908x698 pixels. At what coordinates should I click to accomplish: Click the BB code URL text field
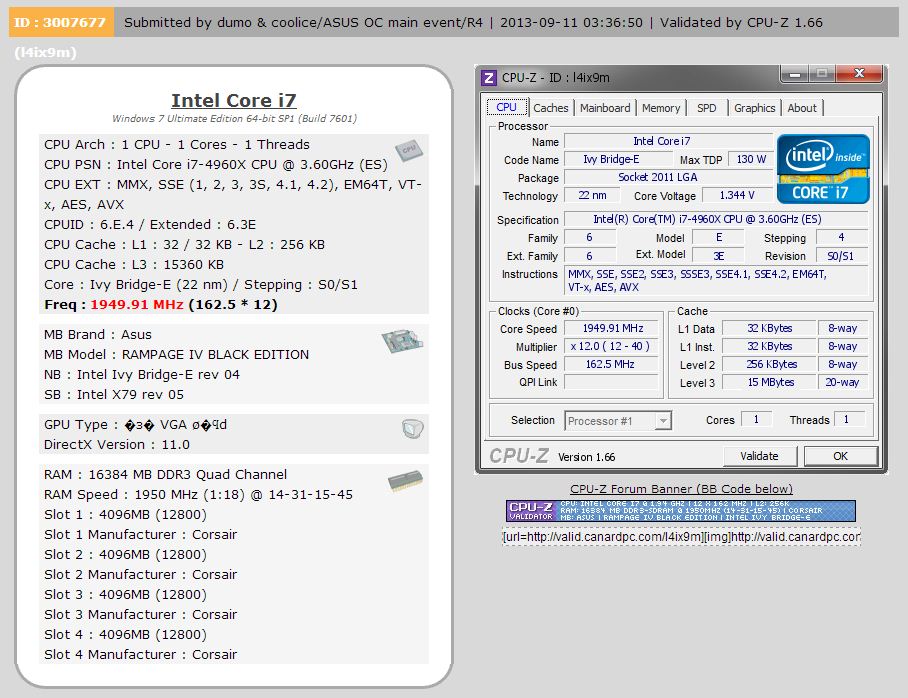click(682, 537)
